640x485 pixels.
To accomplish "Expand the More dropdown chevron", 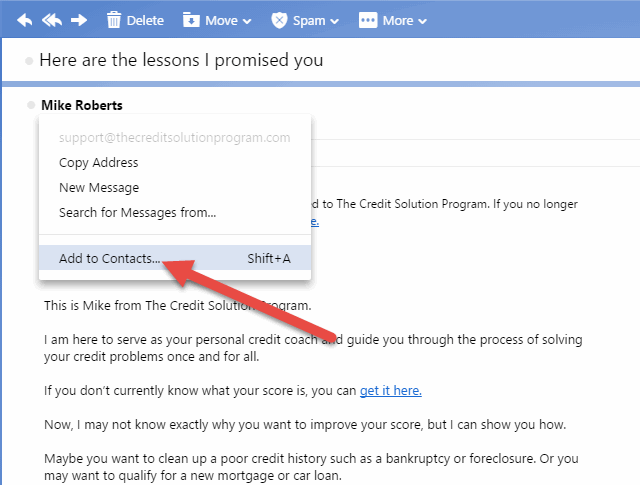I will (x=422, y=21).
